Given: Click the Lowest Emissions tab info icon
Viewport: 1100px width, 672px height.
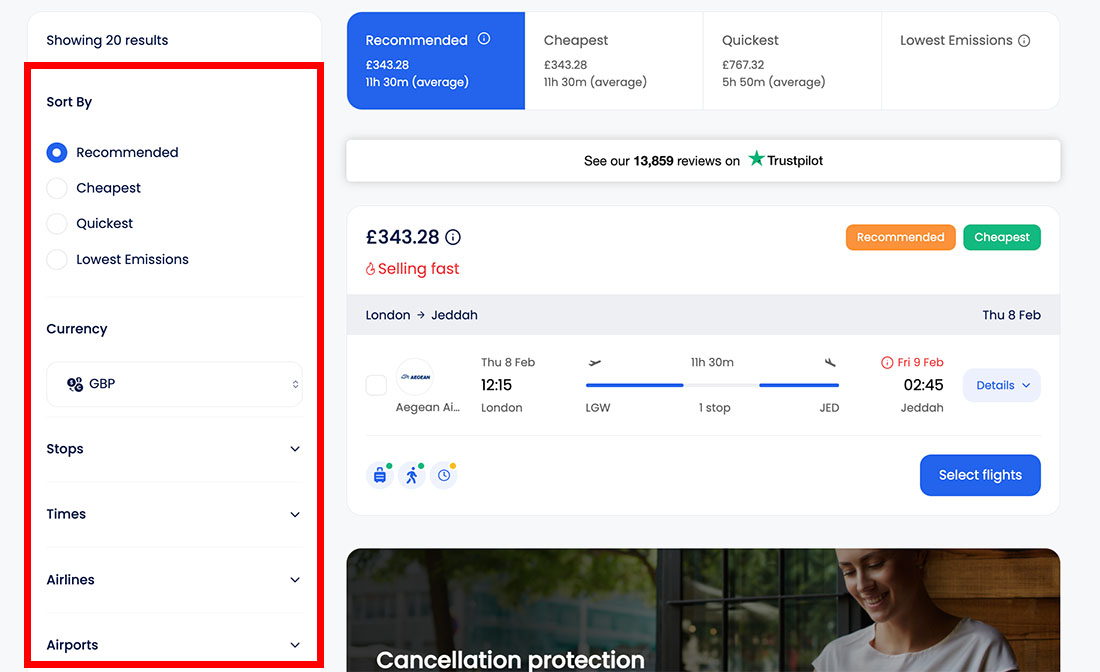Looking at the screenshot, I should (1024, 41).
